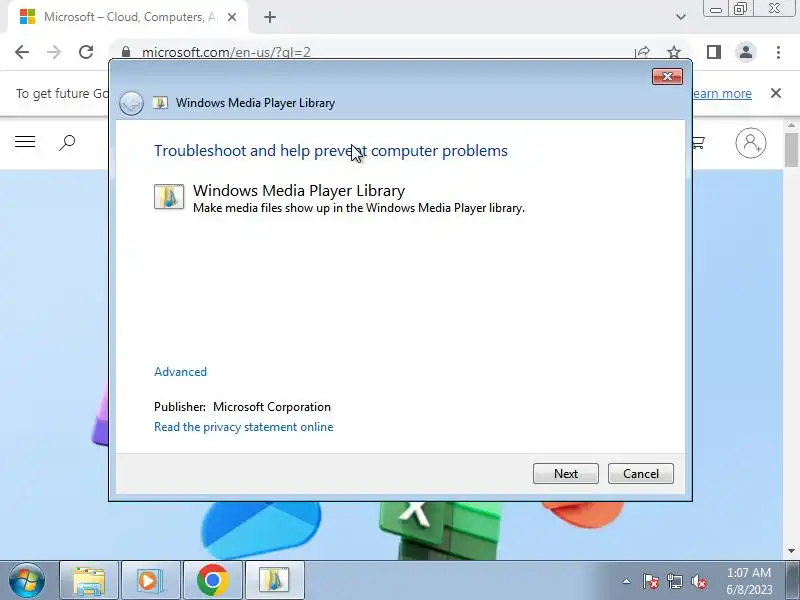Viewport: 800px width, 600px height.
Task: Bookmark this page with the star
Action: coord(674,52)
